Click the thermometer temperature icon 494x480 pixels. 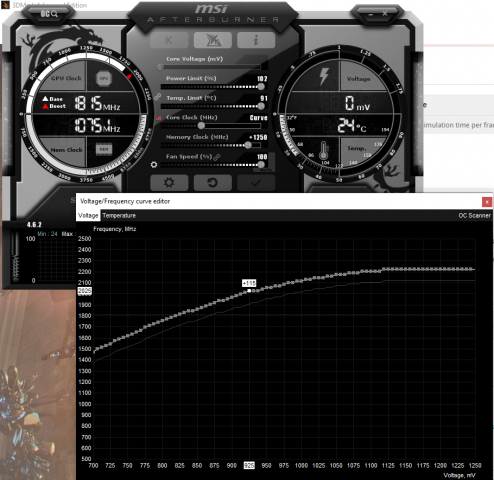tap(323, 151)
